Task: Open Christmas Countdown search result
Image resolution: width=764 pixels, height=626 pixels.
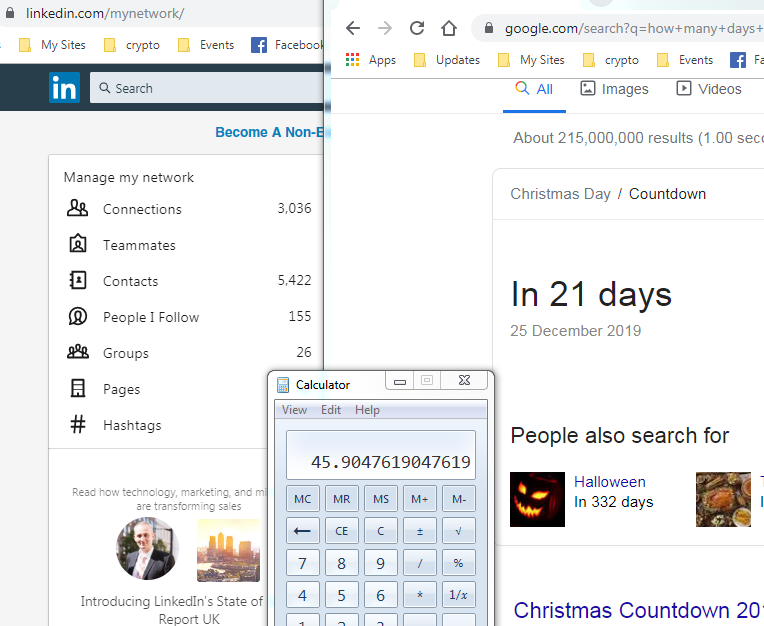Action: (638, 610)
